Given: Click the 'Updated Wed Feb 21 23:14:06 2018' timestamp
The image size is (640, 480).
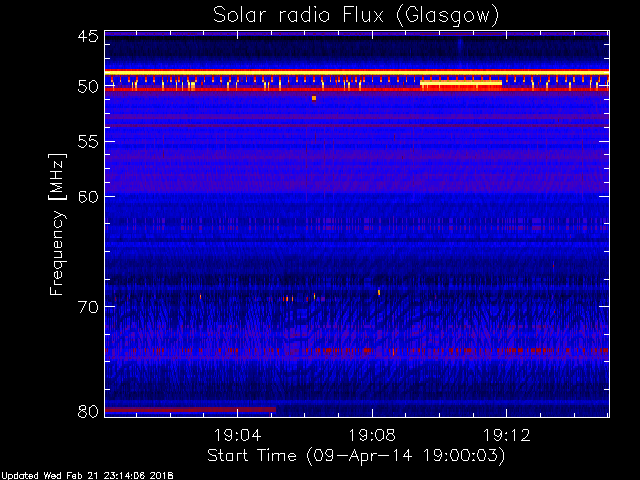Looking at the screenshot, I should coord(87,476).
